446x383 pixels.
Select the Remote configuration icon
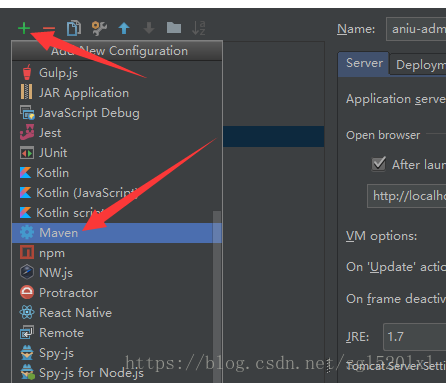(27, 332)
